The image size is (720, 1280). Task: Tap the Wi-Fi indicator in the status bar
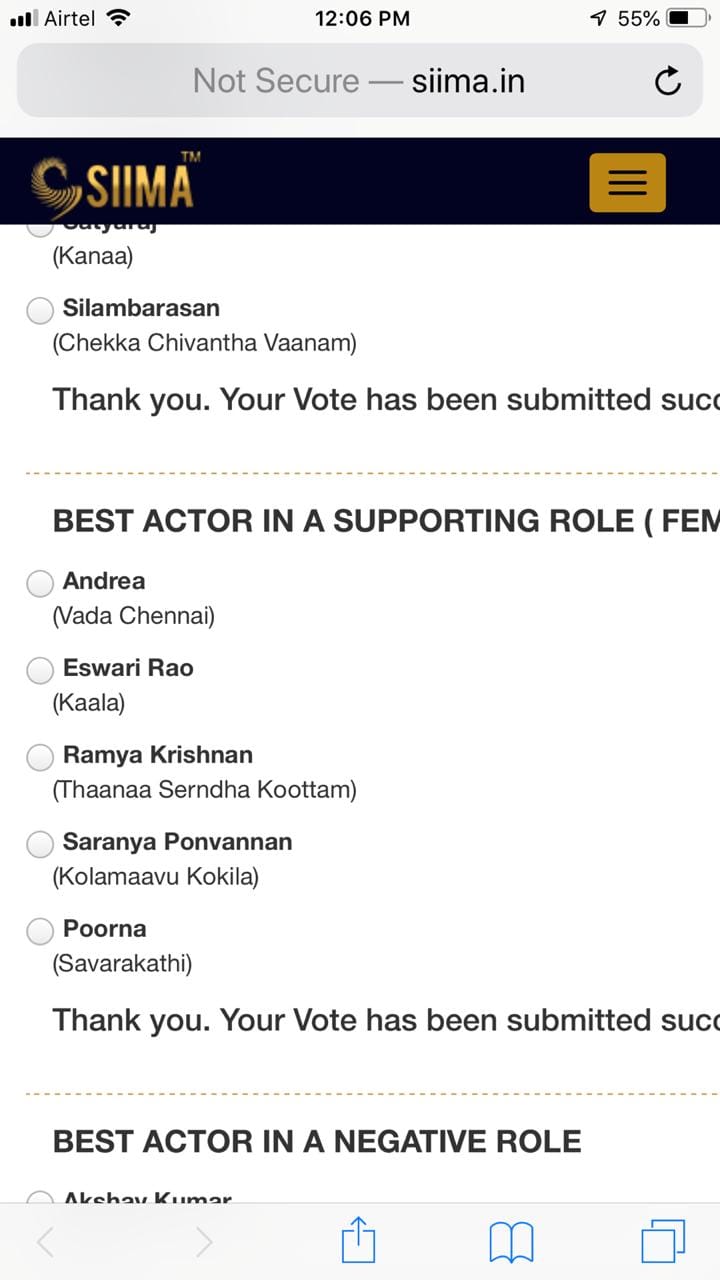[118, 18]
